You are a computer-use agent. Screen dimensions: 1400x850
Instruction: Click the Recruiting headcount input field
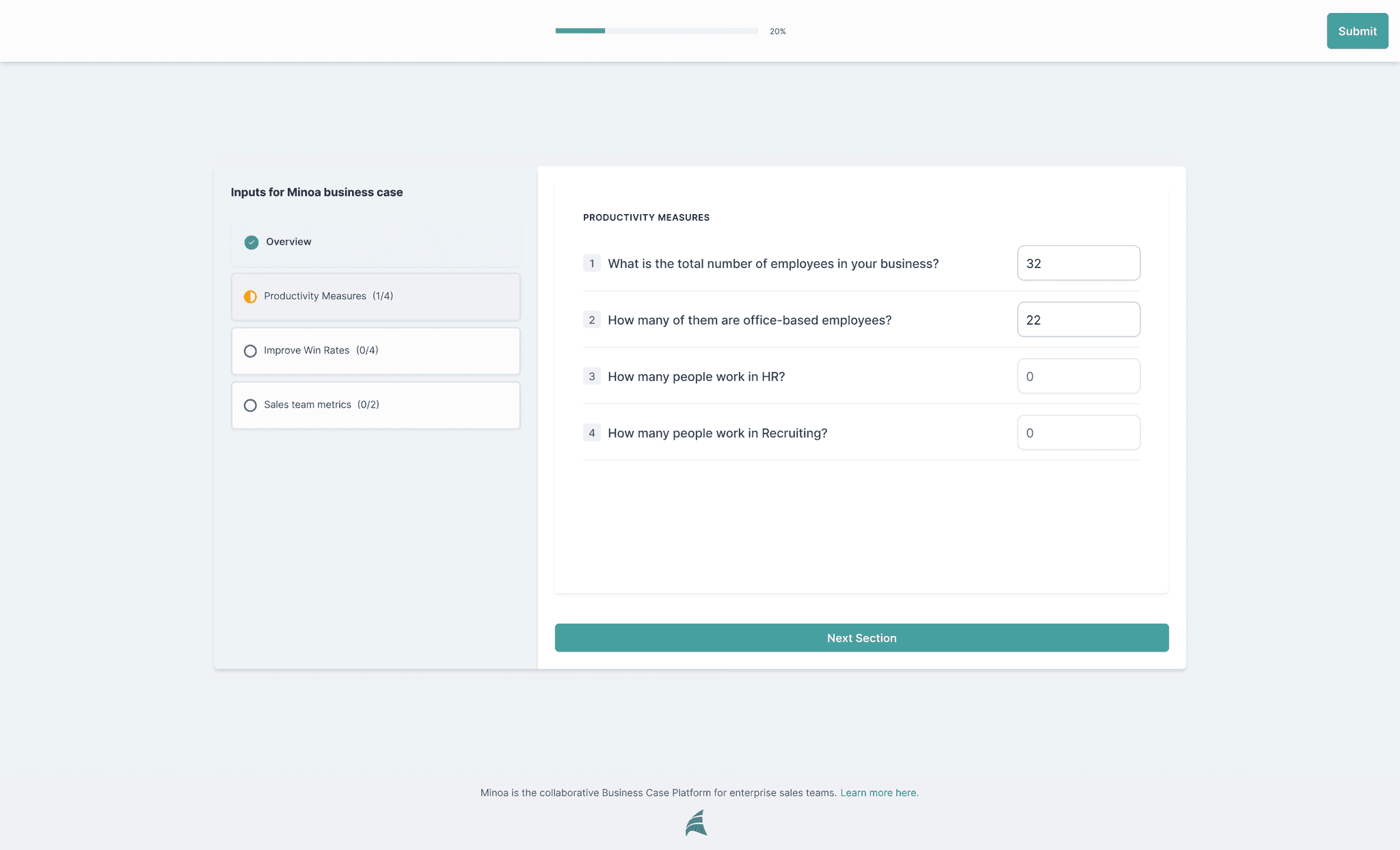tap(1078, 433)
